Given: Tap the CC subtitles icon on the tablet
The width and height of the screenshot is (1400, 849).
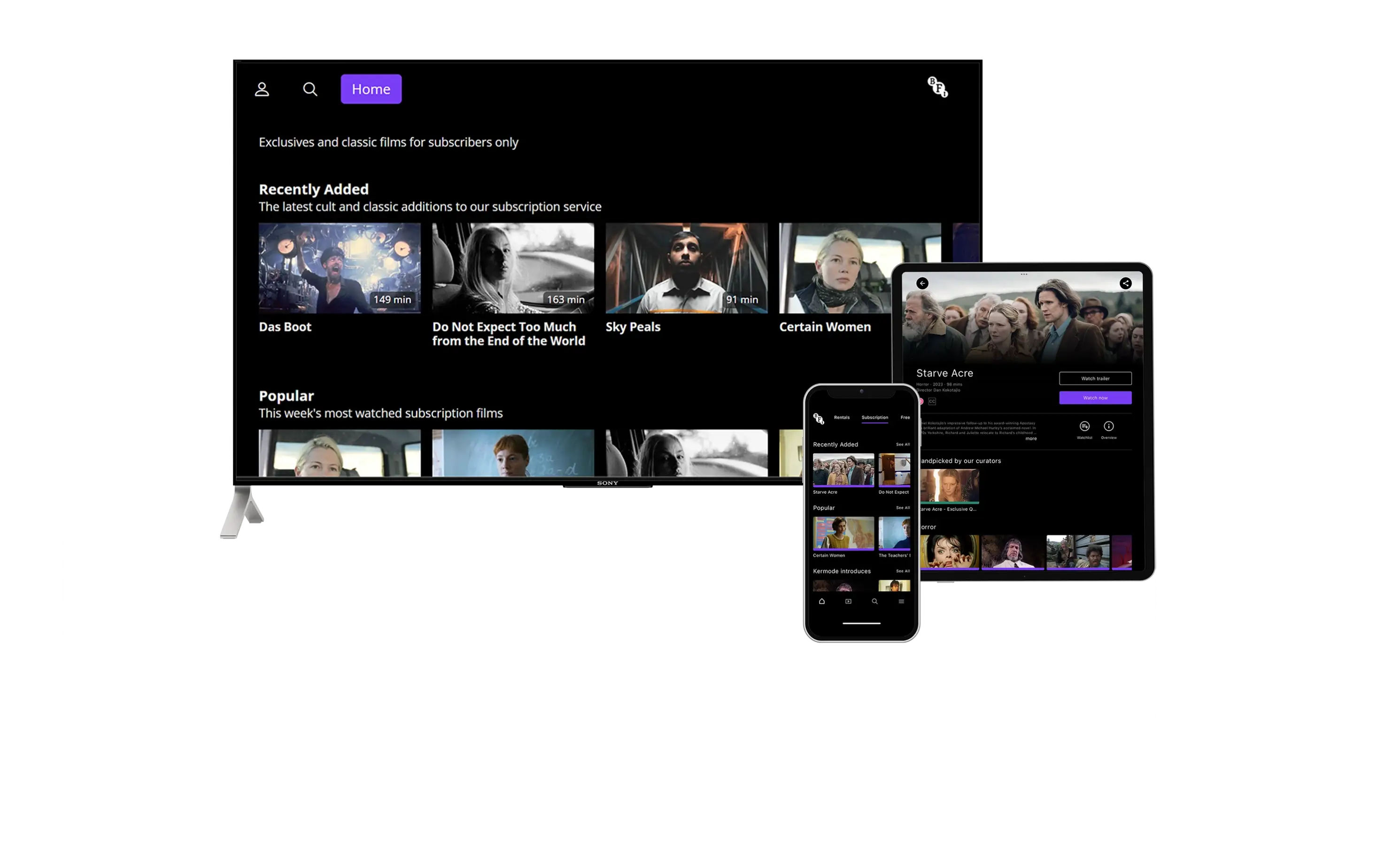Looking at the screenshot, I should point(932,402).
